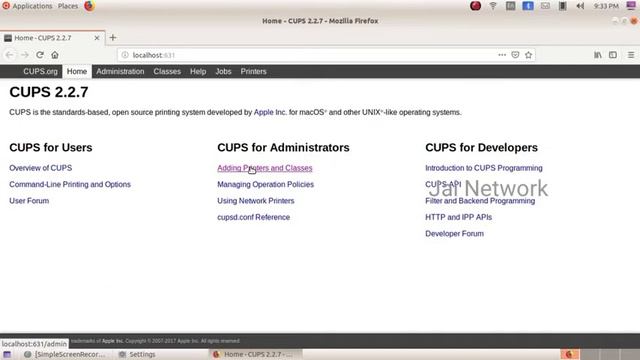Click the blue tray indicator icon
This screenshot has width=640, height=360.
pyautogui.click(x=528, y=6)
